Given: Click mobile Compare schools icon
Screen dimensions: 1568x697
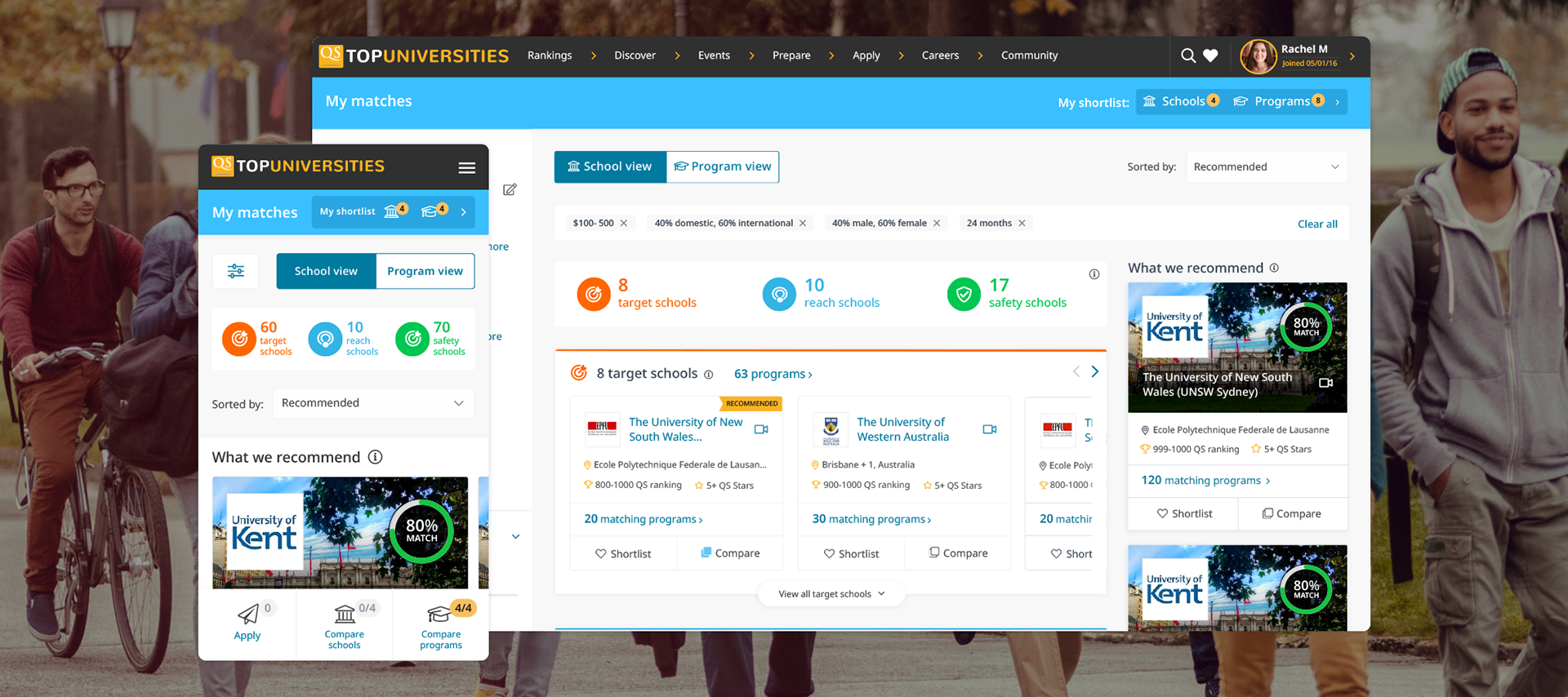Looking at the screenshot, I should (345, 613).
